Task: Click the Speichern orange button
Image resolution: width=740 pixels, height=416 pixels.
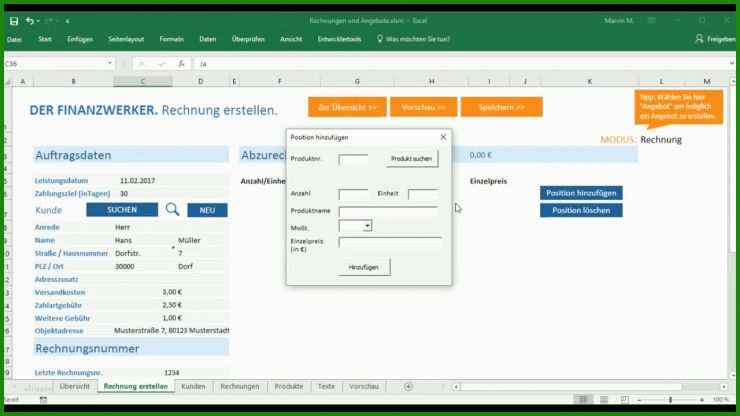Action: point(501,107)
